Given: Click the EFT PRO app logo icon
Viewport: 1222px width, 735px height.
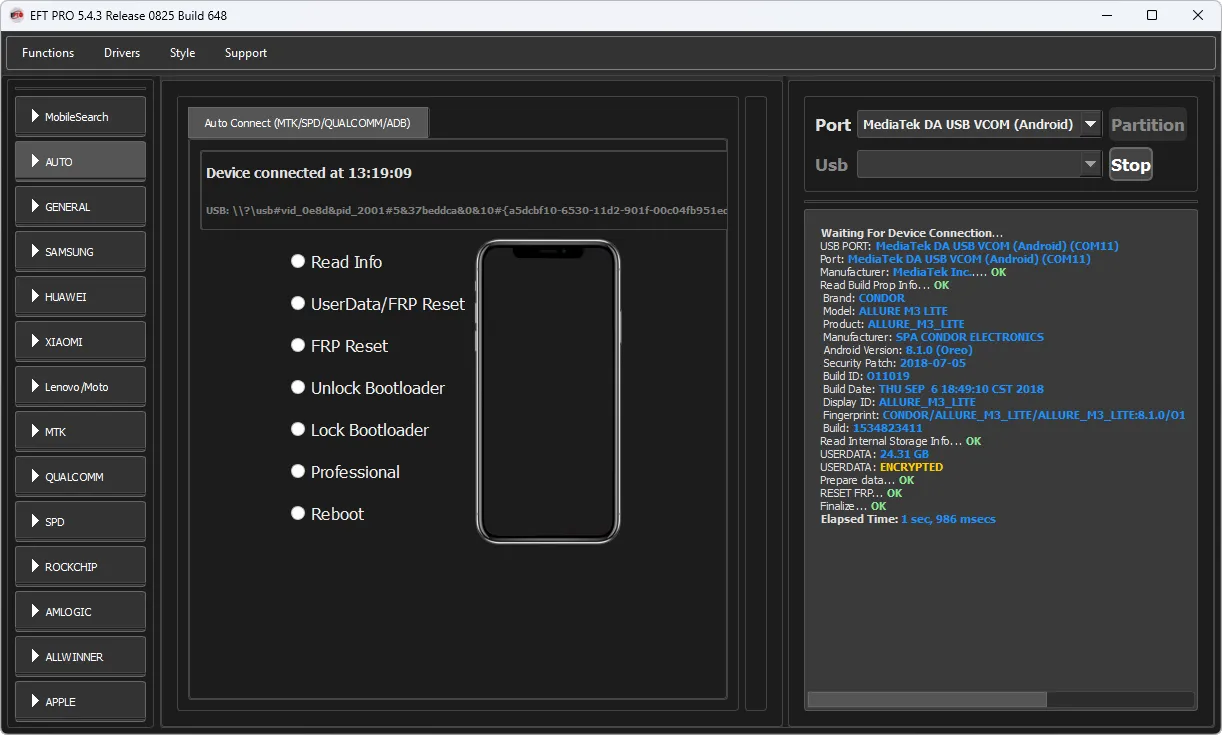Looking at the screenshot, I should [x=16, y=15].
